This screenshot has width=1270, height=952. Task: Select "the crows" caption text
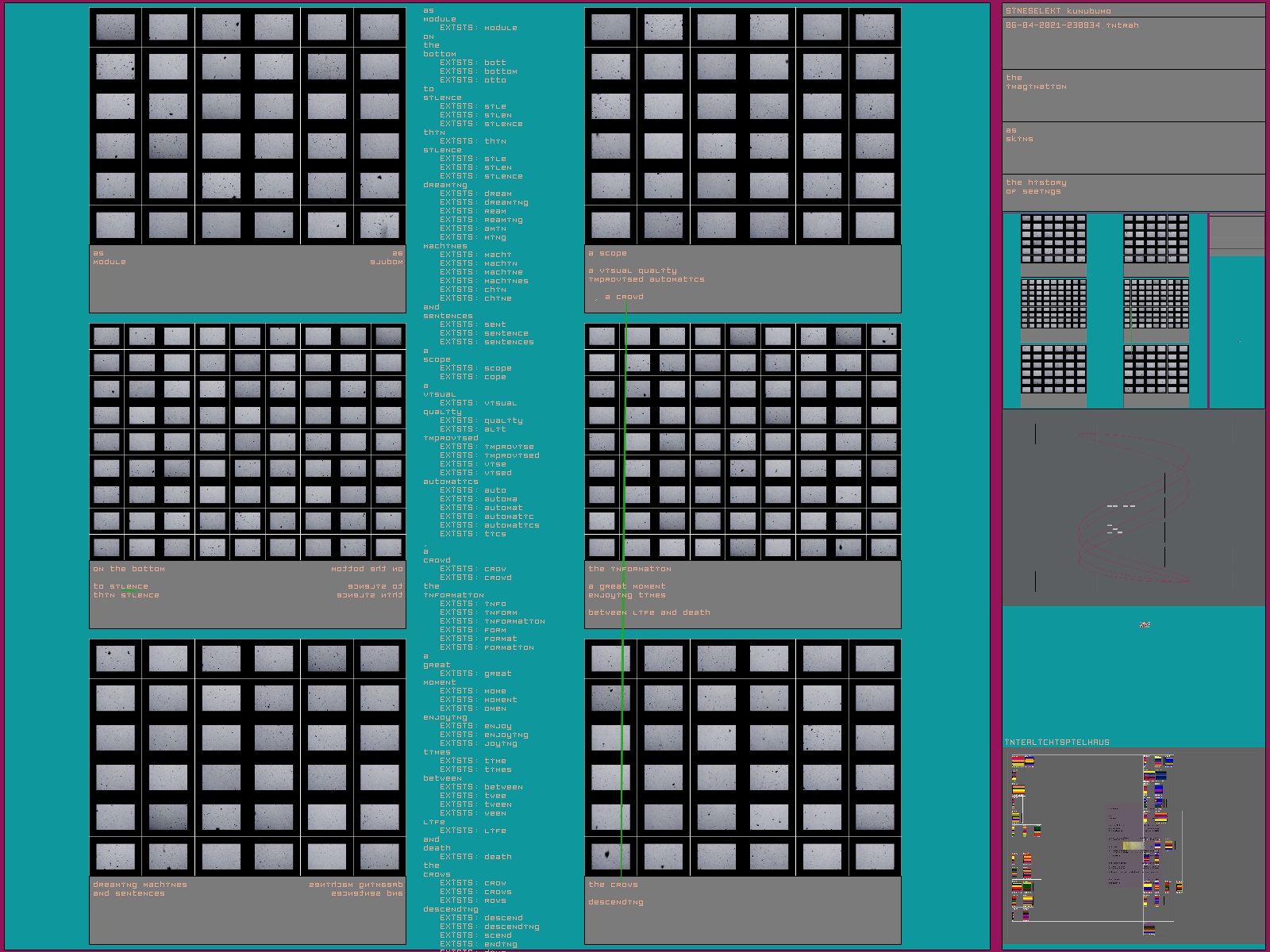[613, 885]
